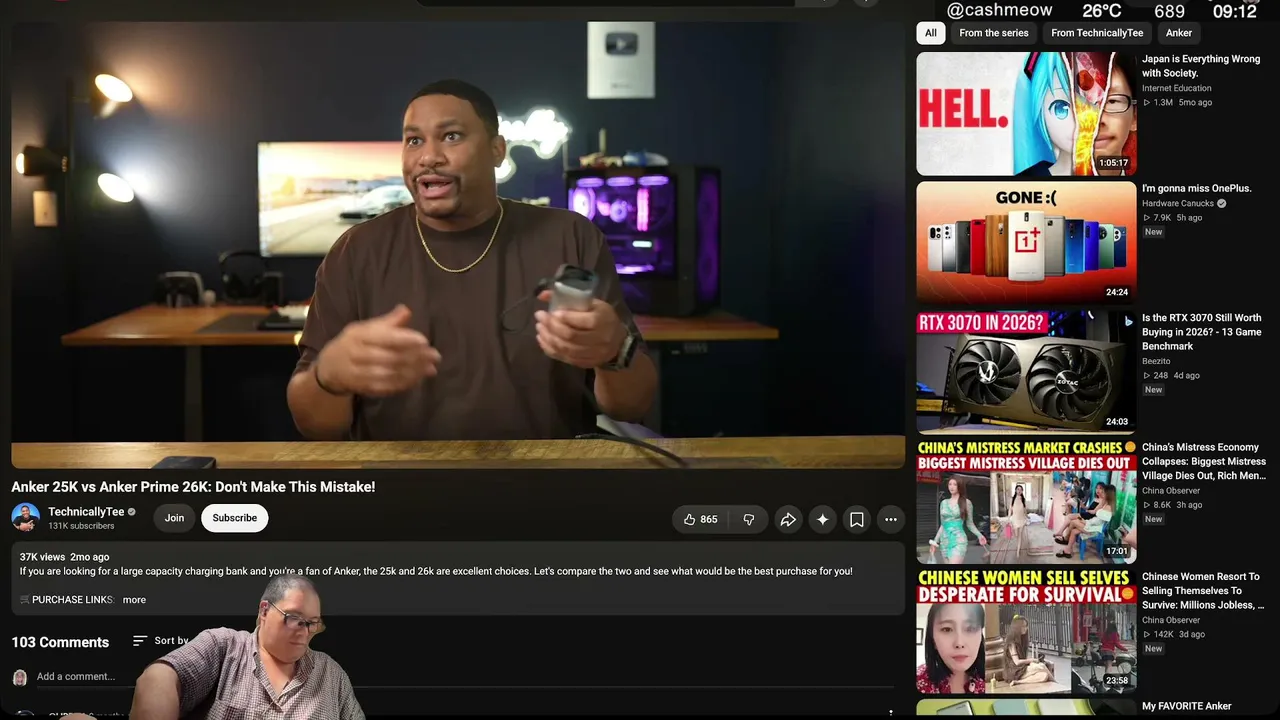
Task: Click China Observer under the Mistress Economy video
Action: pyautogui.click(x=1171, y=491)
